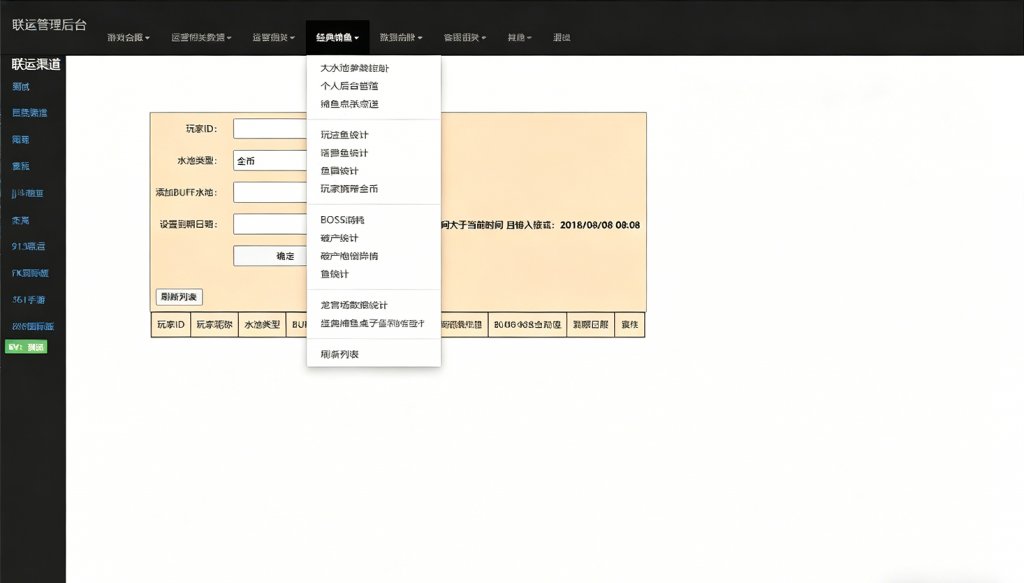The width and height of the screenshot is (1024, 583).
Task: Open the 水池类型 combo box showing 全币
Action: 270,160
